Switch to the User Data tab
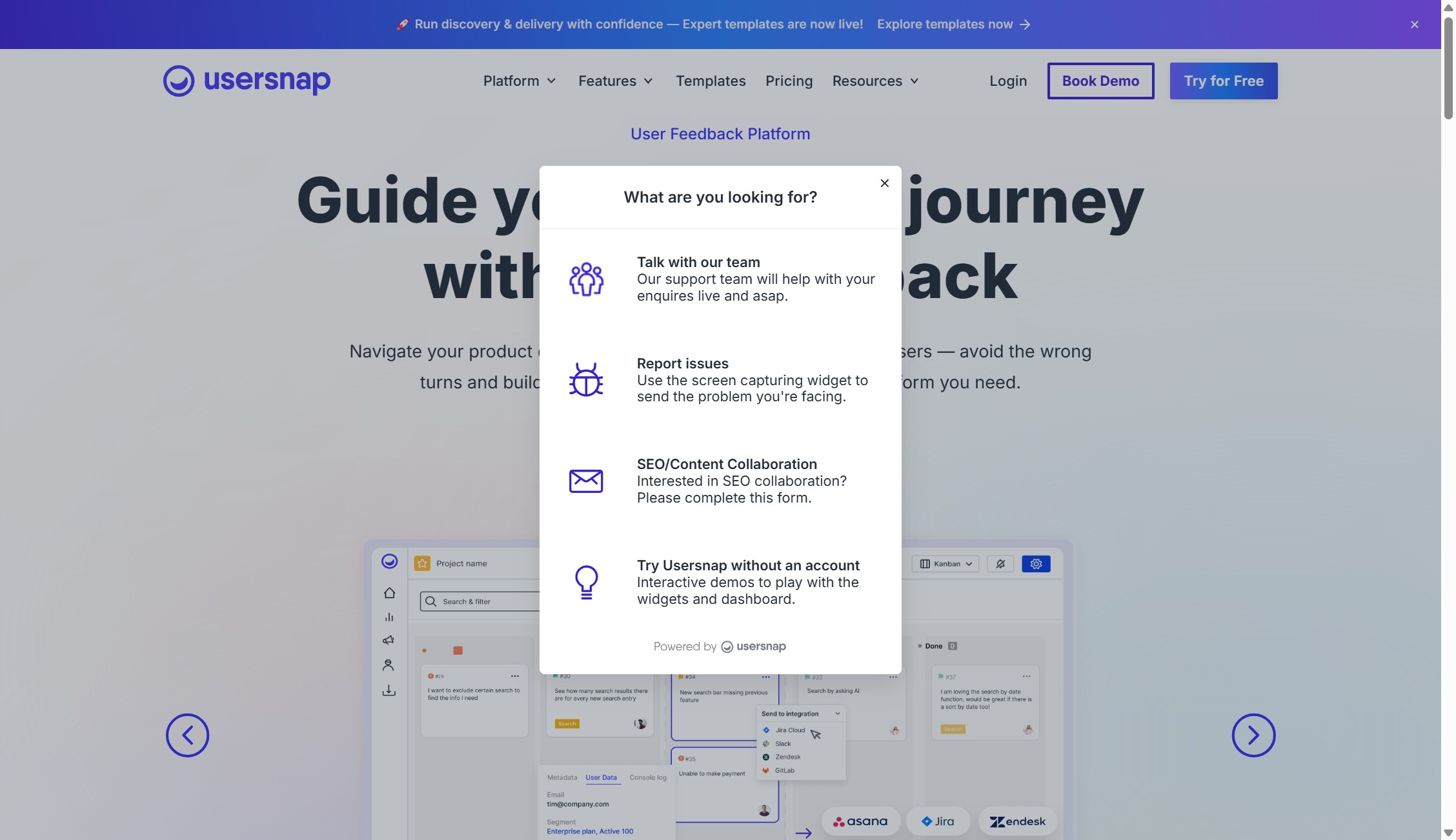The width and height of the screenshot is (1456, 840). (x=601, y=777)
